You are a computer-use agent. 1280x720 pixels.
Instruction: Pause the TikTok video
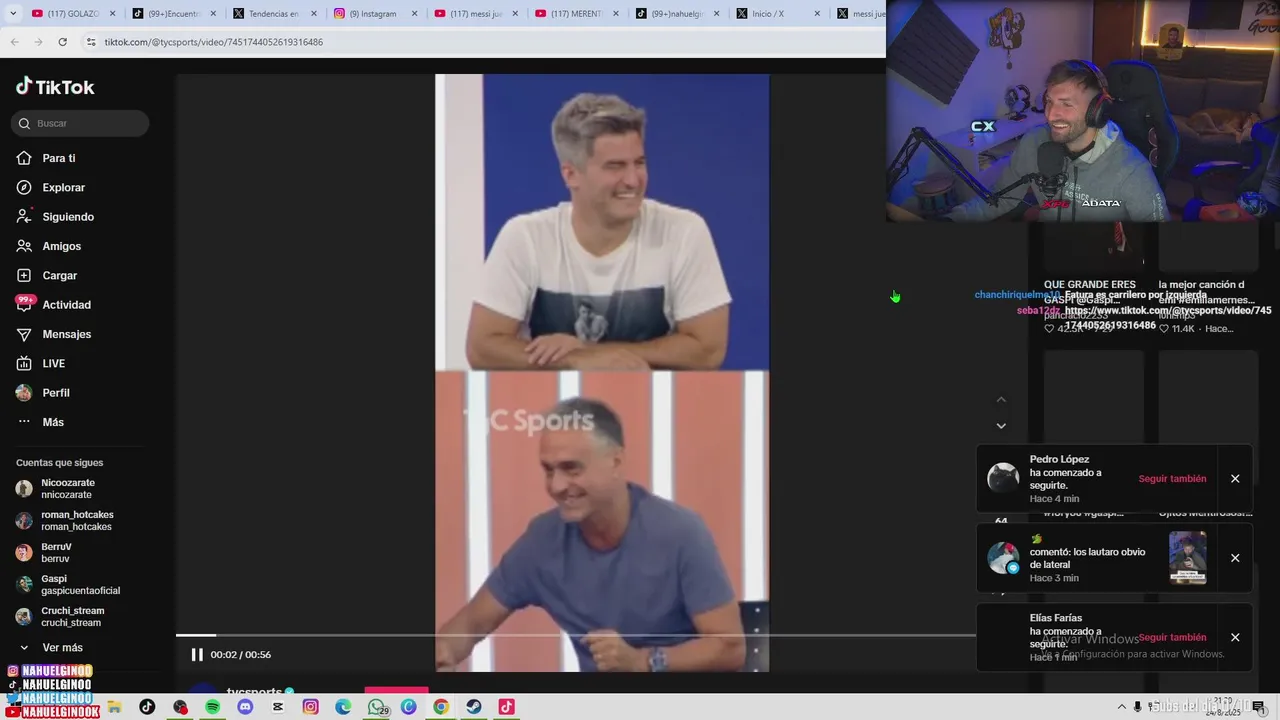coord(197,655)
